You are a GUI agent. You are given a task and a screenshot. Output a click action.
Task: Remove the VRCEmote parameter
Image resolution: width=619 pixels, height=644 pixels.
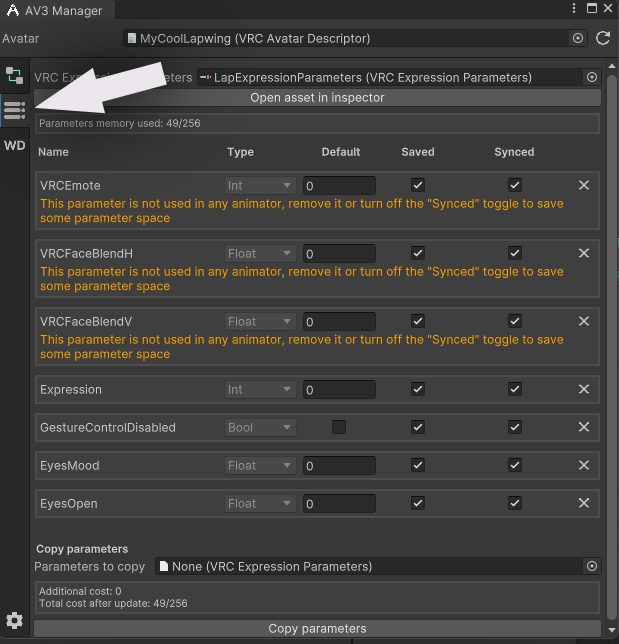[x=584, y=185]
